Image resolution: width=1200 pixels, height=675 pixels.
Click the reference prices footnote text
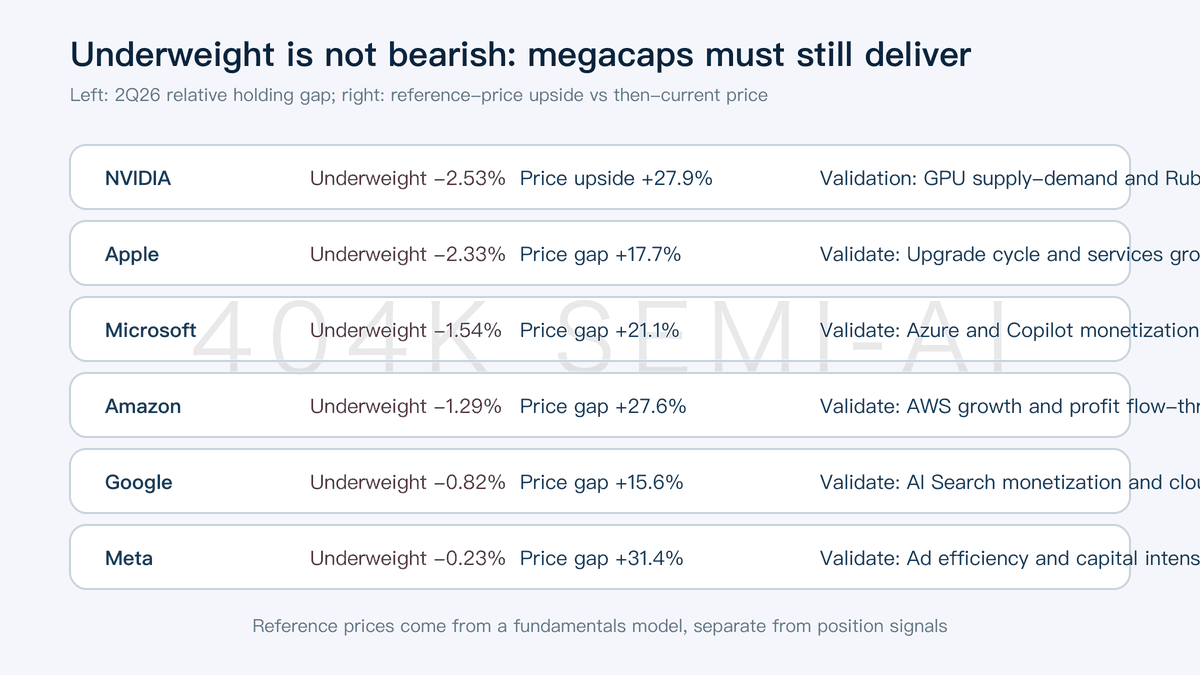600,626
